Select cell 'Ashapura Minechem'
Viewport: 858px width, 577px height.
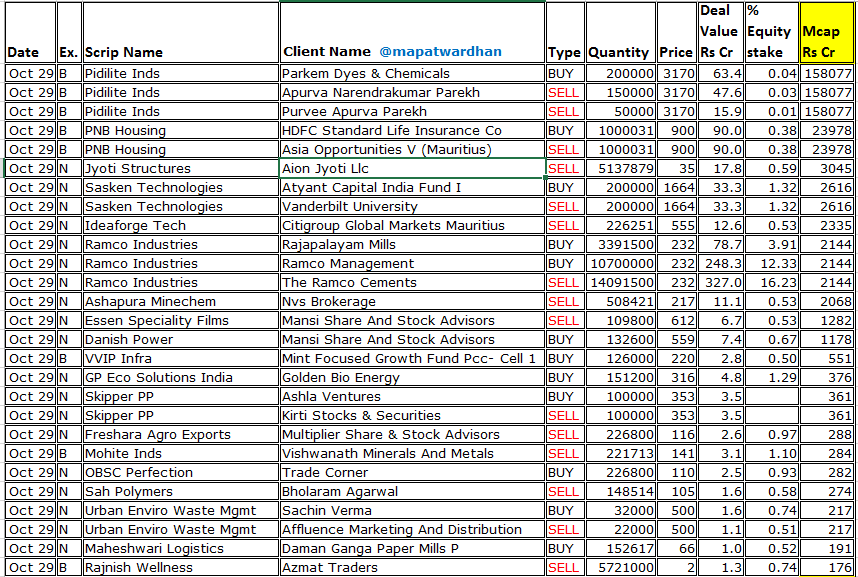pyautogui.click(x=181, y=302)
